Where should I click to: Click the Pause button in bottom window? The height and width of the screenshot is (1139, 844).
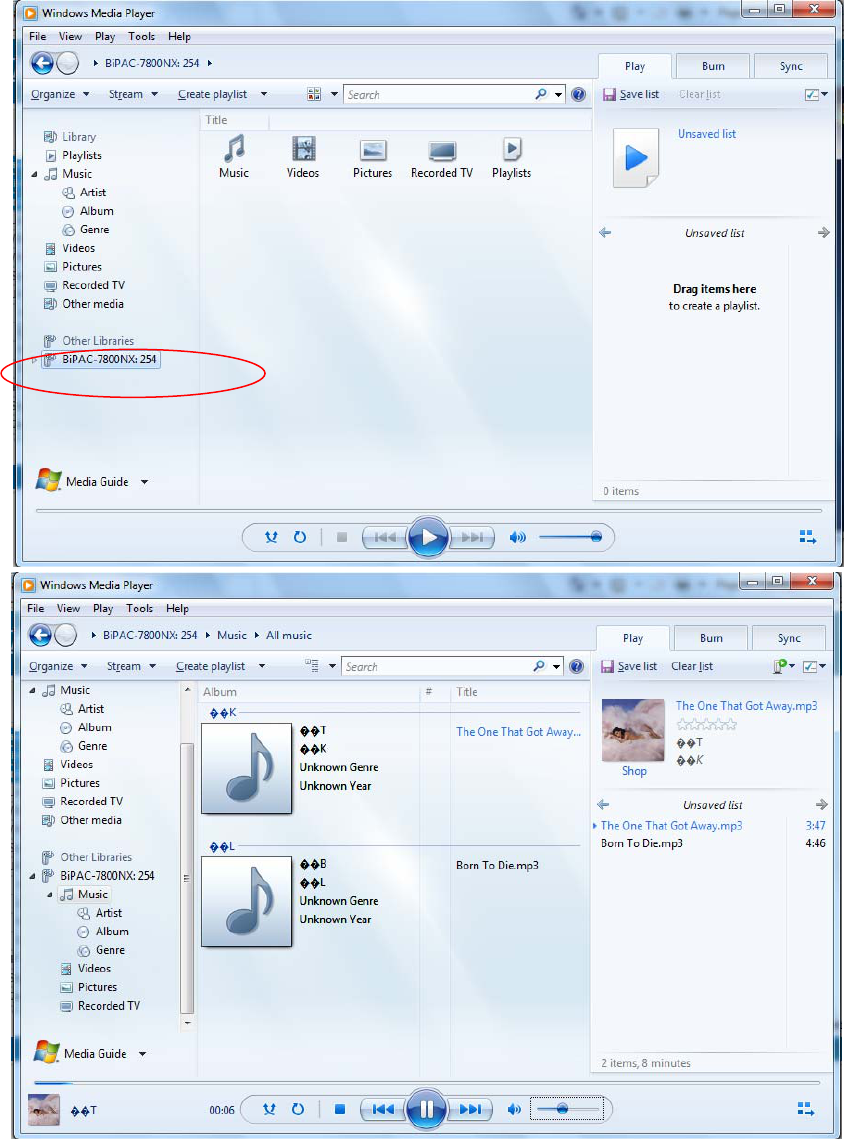(426, 1109)
